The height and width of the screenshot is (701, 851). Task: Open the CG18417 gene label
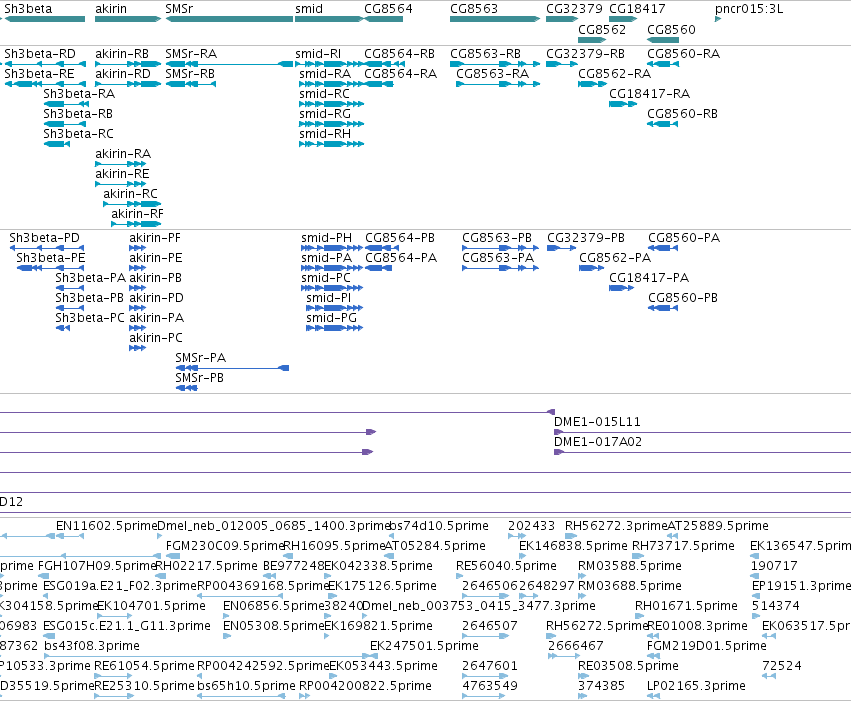point(637,9)
